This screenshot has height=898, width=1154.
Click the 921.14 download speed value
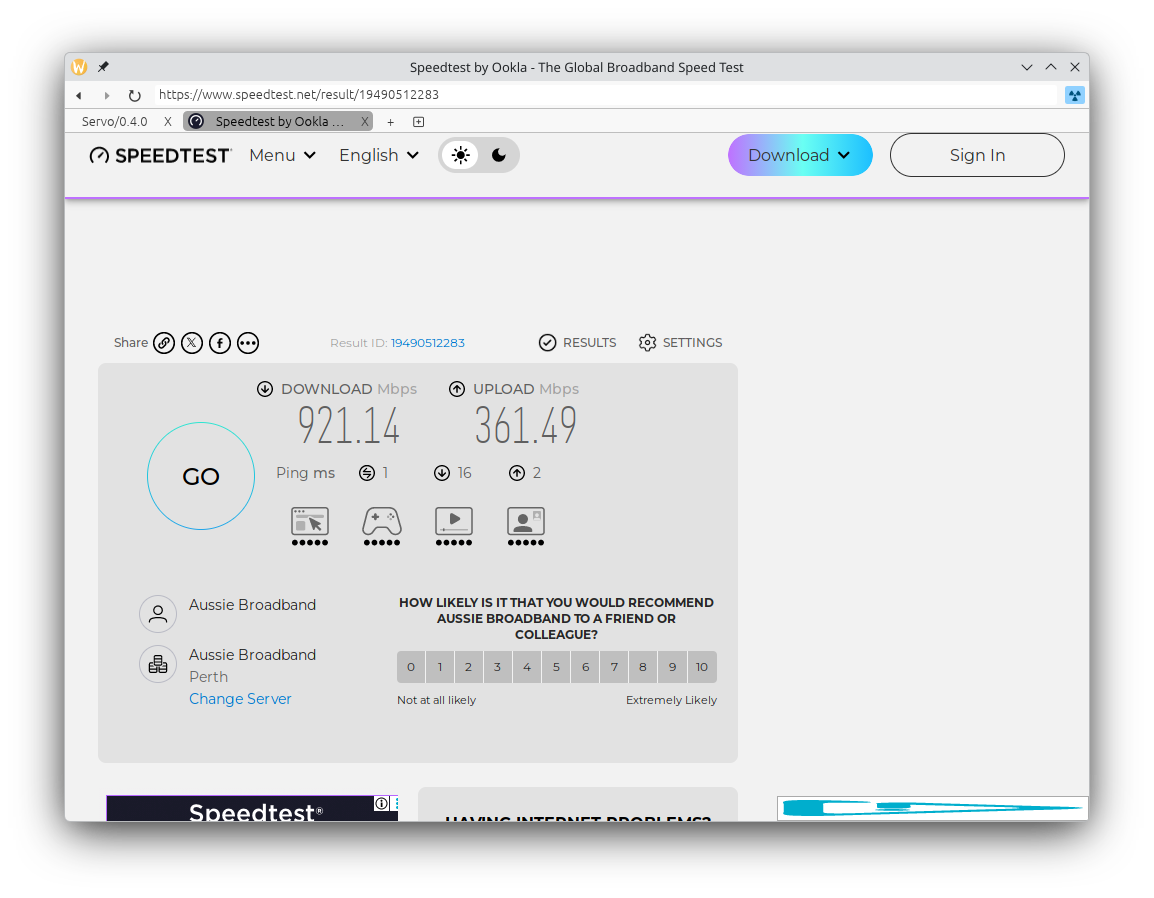tap(349, 425)
